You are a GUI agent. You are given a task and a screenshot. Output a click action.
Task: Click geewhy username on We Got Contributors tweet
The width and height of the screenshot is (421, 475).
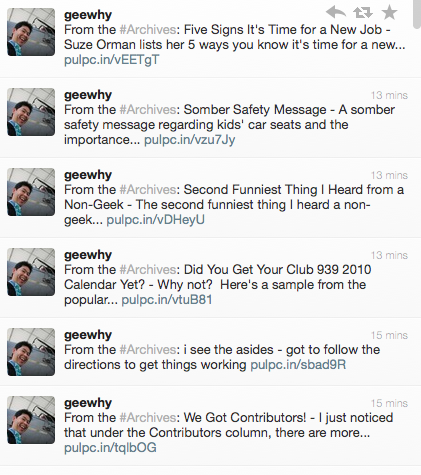(x=88, y=403)
